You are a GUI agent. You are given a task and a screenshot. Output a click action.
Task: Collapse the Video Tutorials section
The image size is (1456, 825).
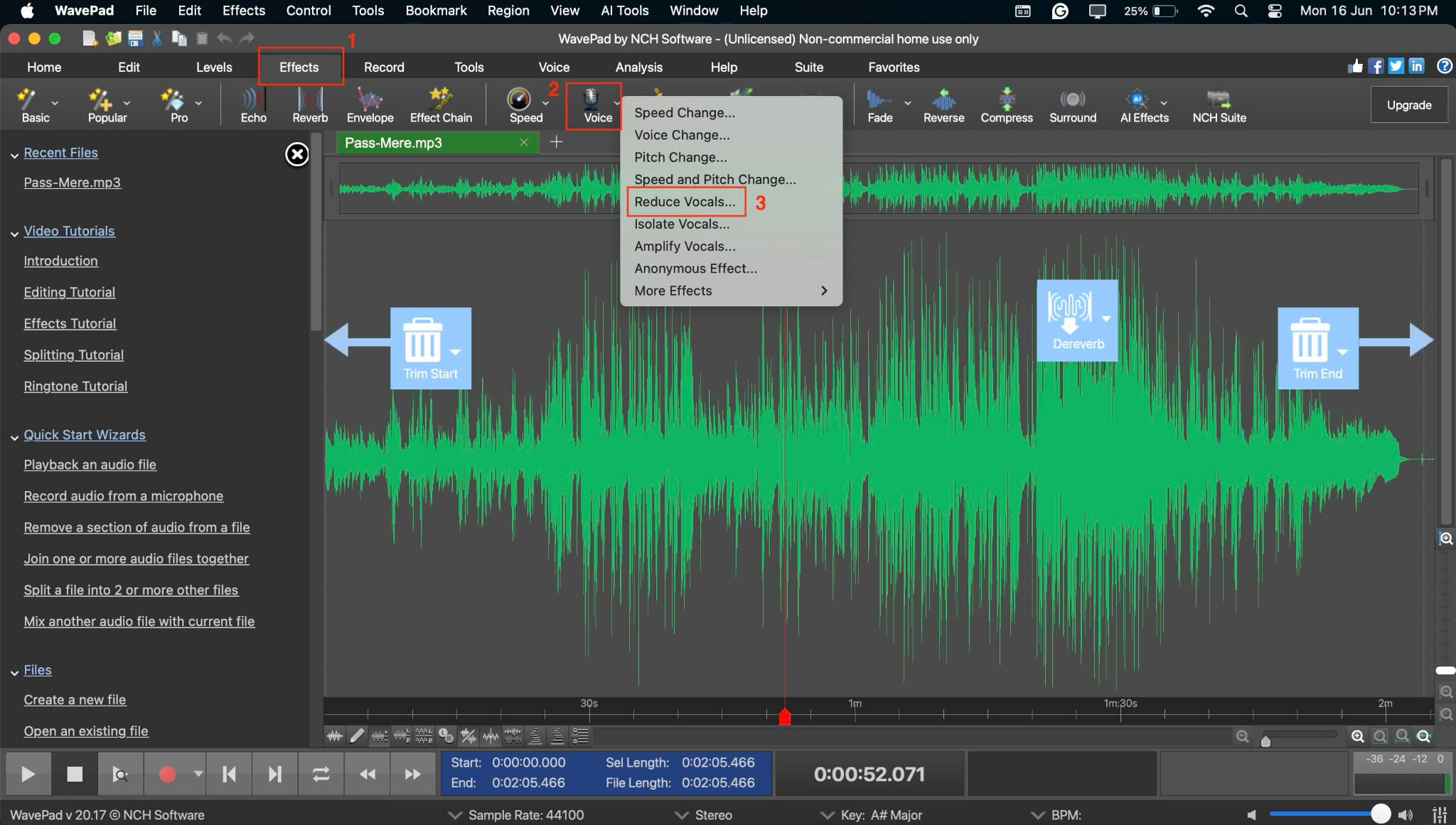[x=14, y=233]
